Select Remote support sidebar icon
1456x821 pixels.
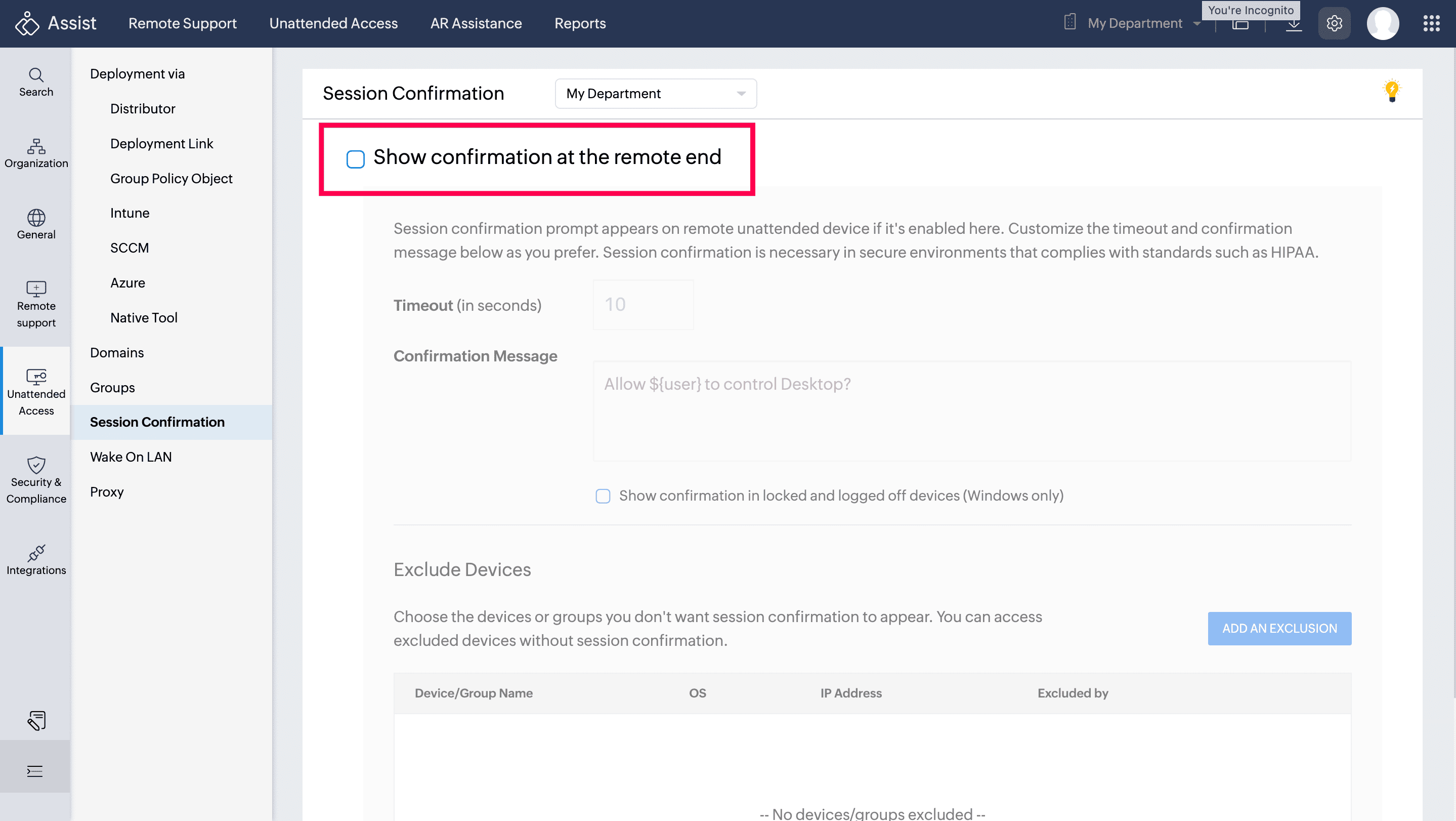tap(36, 304)
